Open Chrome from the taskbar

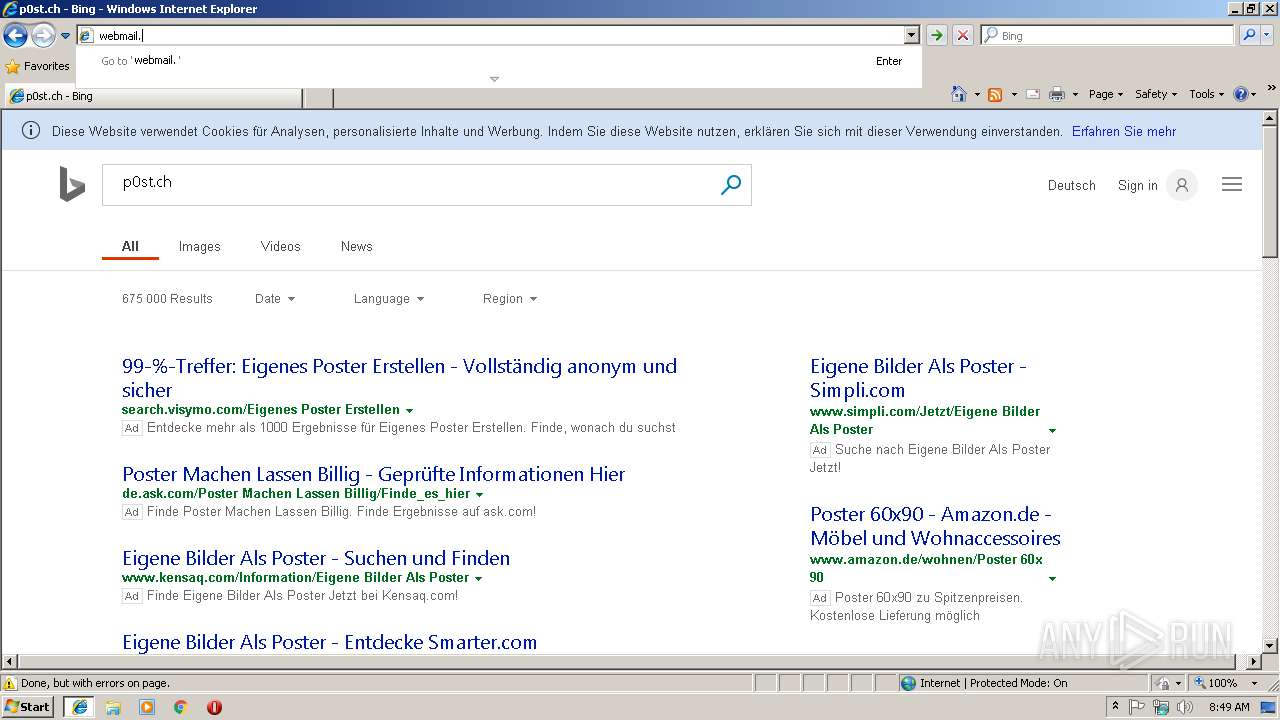[x=180, y=707]
